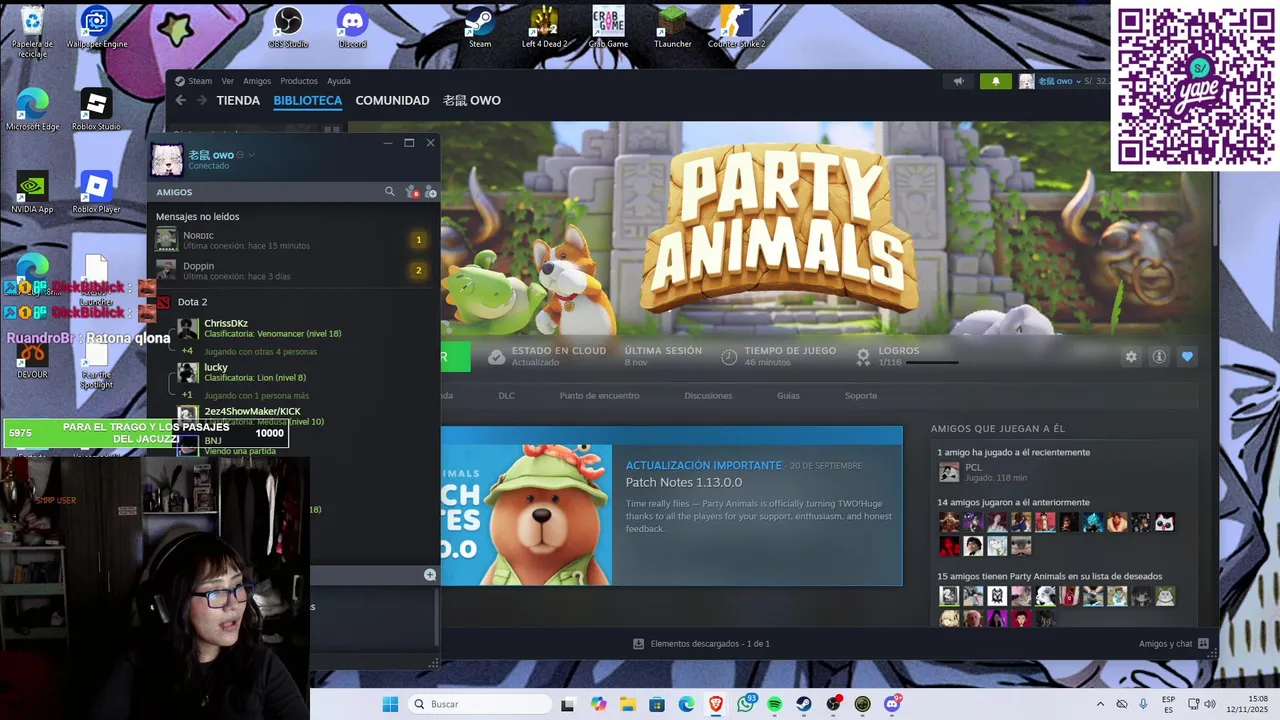1280x720 pixels.
Task: Expand lucky's party with +1 person
Action: pos(187,395)
